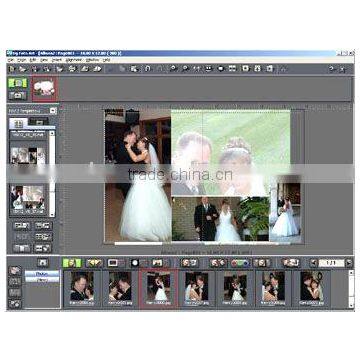Click the green page view button above camera button
Viewport: 360px width, 360px height.
pyautogui.click(x=18, y=83)
